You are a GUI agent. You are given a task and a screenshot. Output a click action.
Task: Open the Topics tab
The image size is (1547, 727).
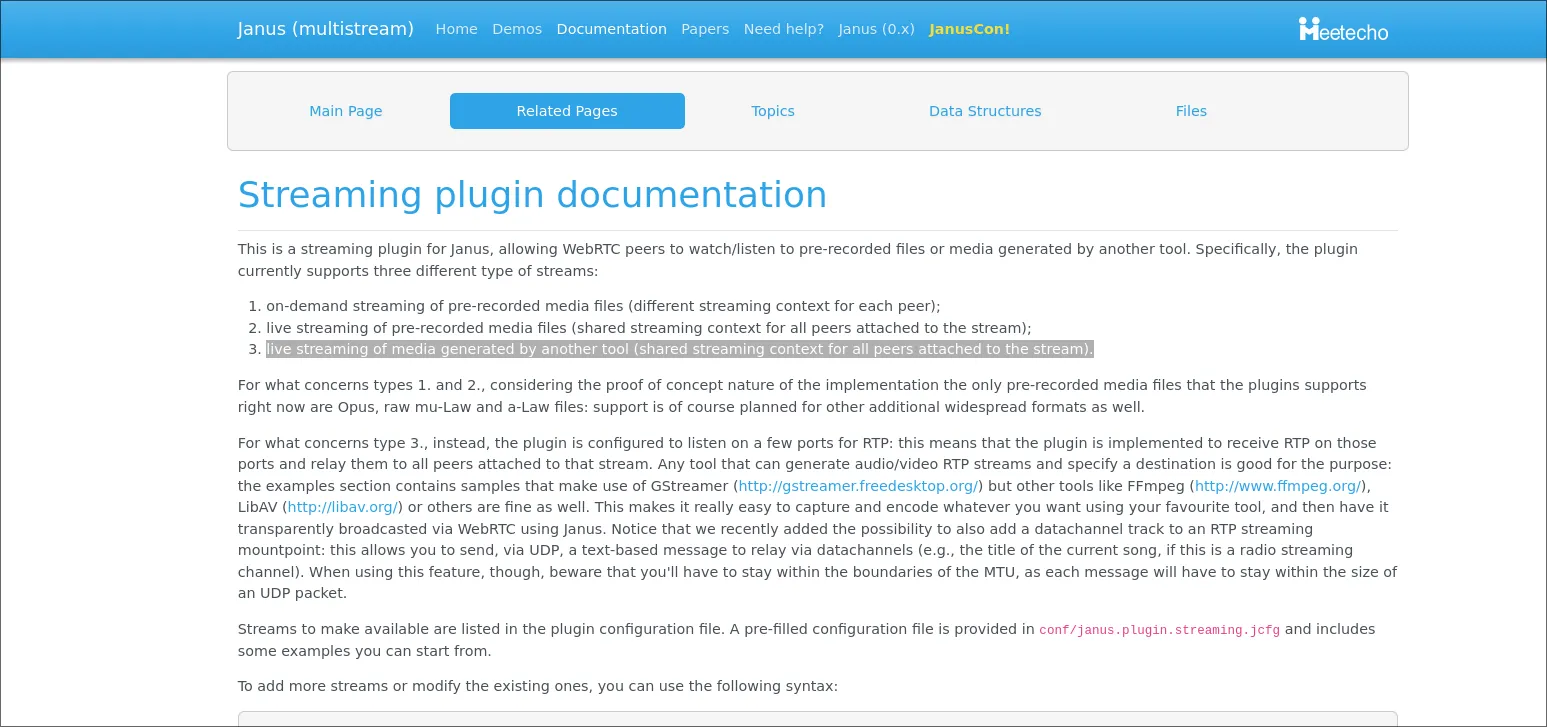coord(773,111)
